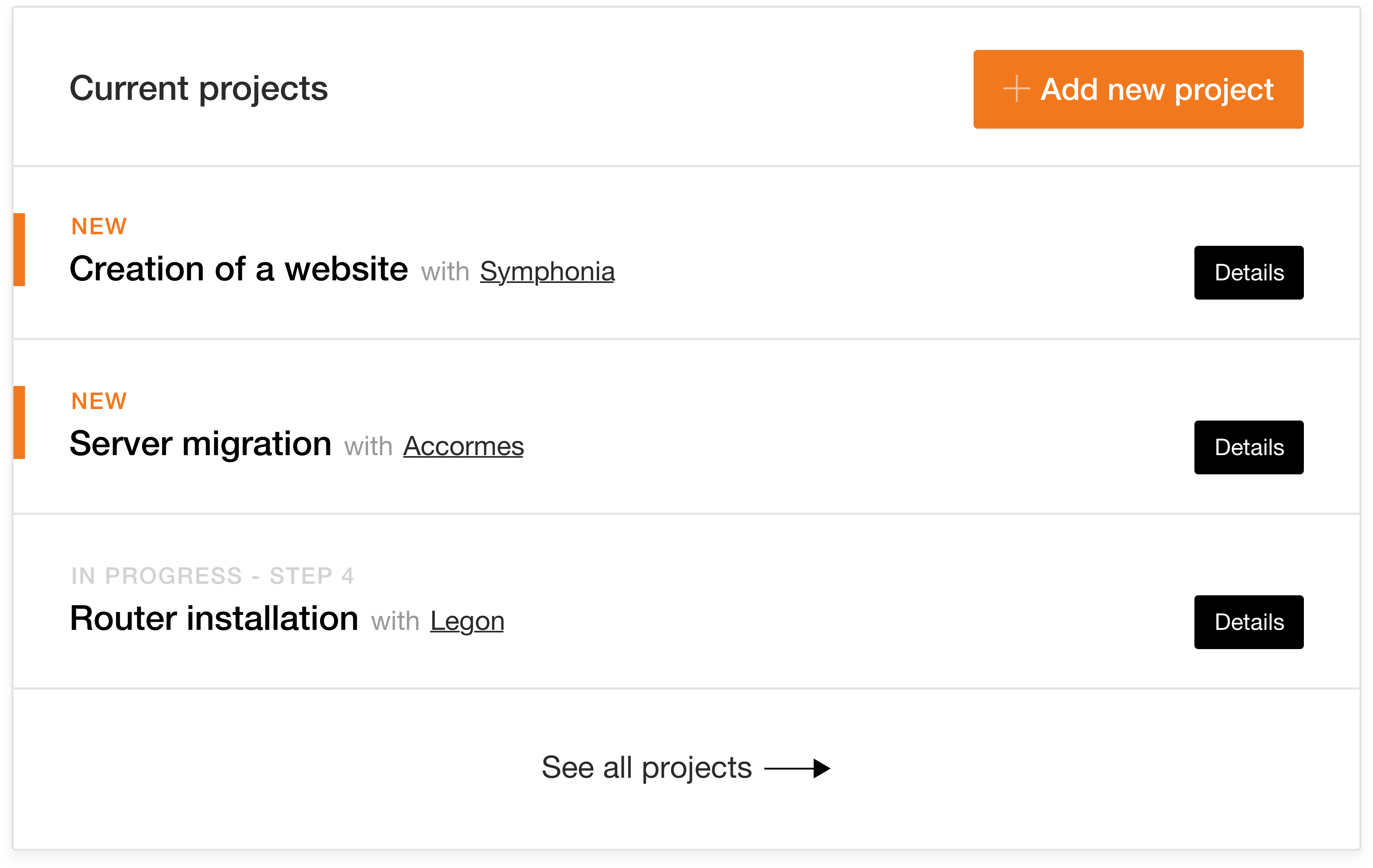Select the Creation of a website title
This screenshot has height=868, width=1373.
239,269
